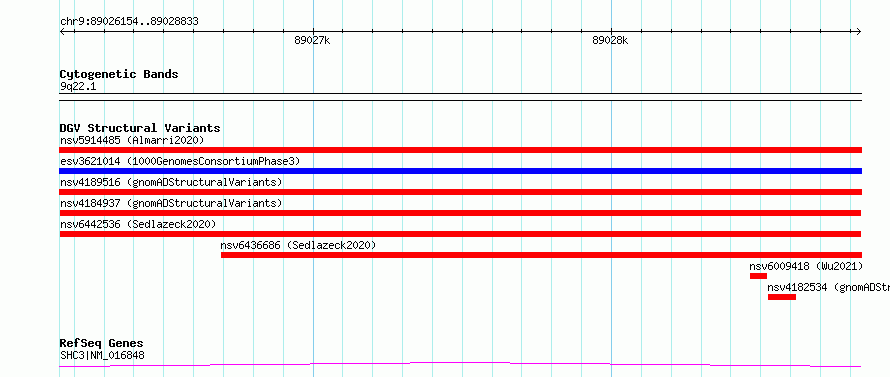Open the esv3621014 (1000GenomesConsortiumPhase3) label
The height and width of the screenshot is (377, 890).
point(179,161)
